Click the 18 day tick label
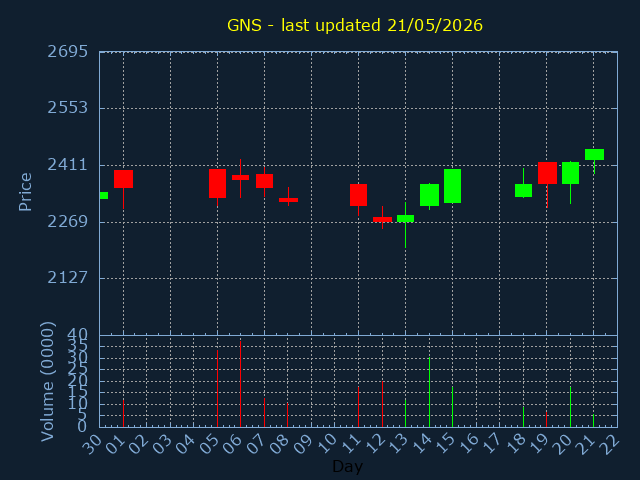 [515, 443]
